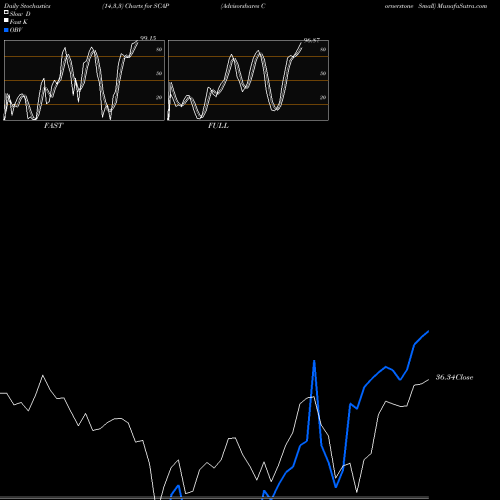This screenshot has width=500, height=500.
Task: Click the Fast K legend swatch
Action: [6, 21]
